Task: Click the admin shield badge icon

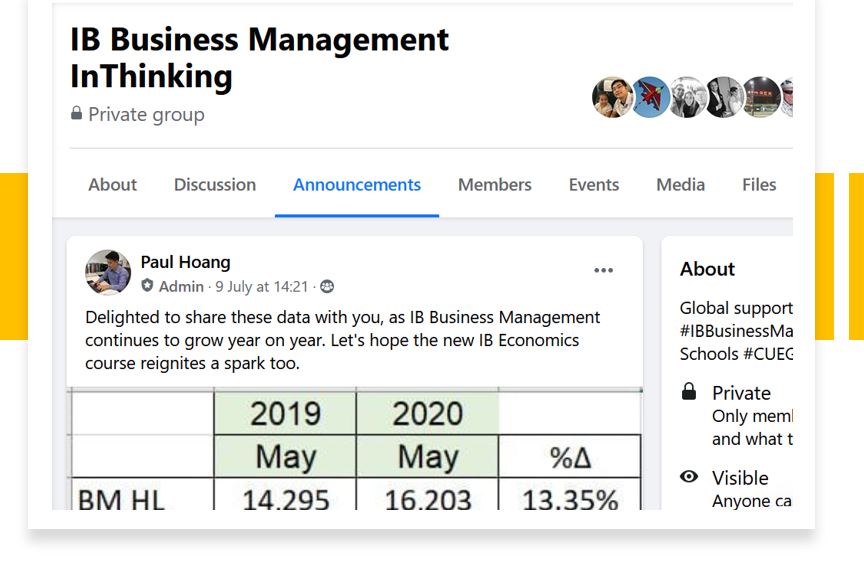Action: click(x=148, y=287)
